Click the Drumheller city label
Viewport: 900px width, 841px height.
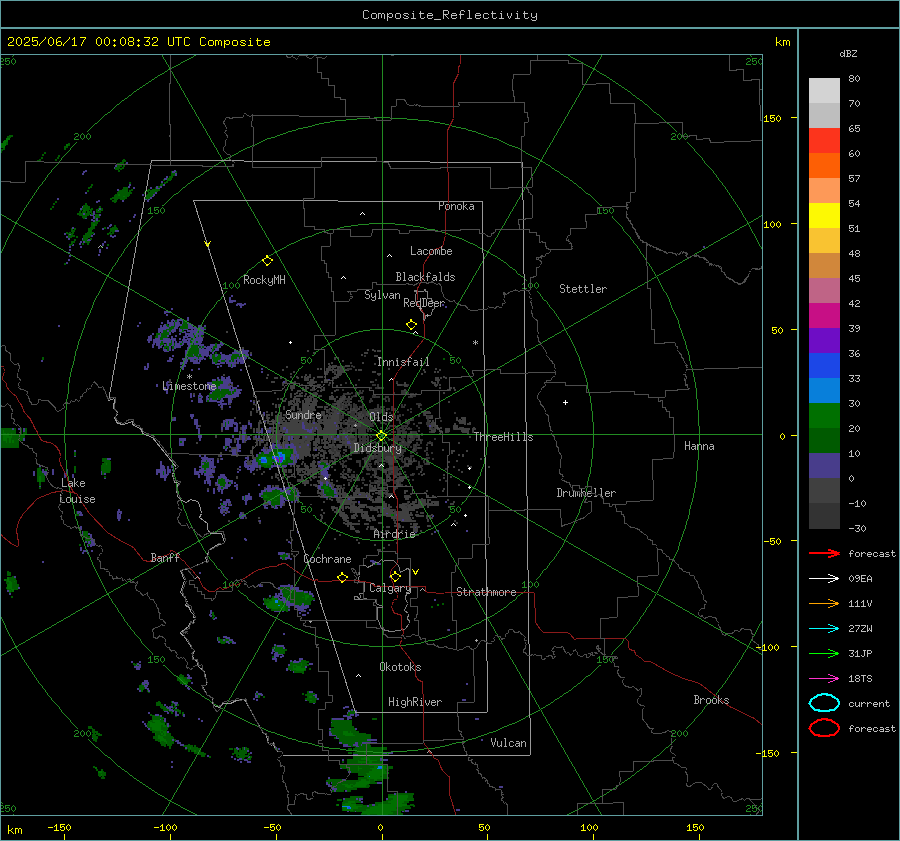coord(586,493)
